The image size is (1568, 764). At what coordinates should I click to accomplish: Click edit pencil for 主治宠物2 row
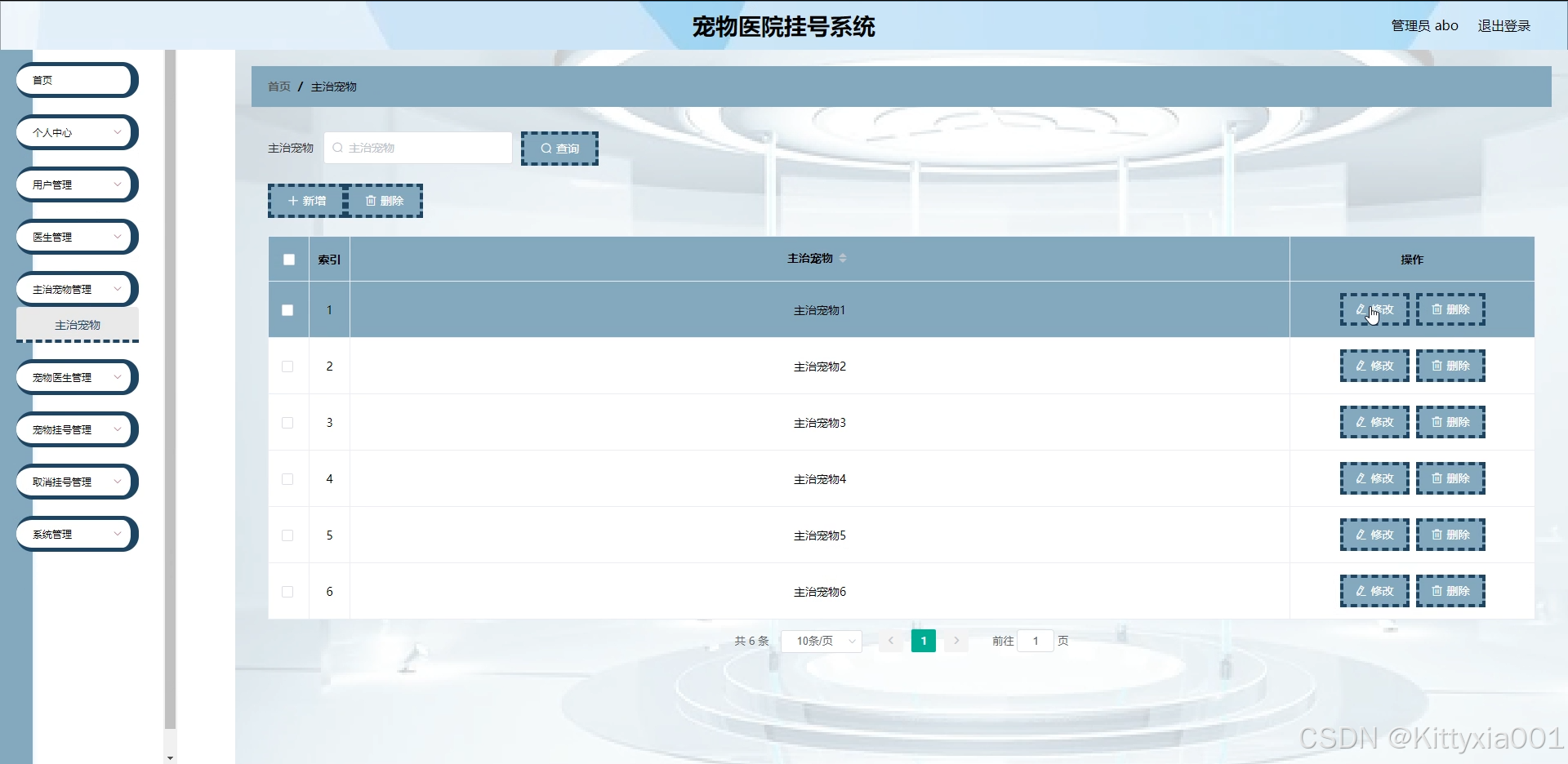pyautogui.click(x=1374, y=366)
